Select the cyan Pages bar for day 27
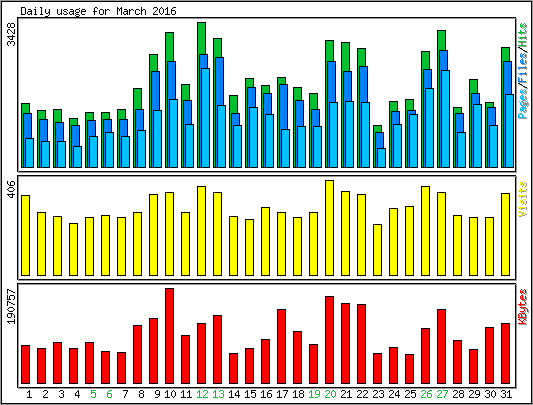Screen dimensions: 533x405 click(x=446, y=119)
